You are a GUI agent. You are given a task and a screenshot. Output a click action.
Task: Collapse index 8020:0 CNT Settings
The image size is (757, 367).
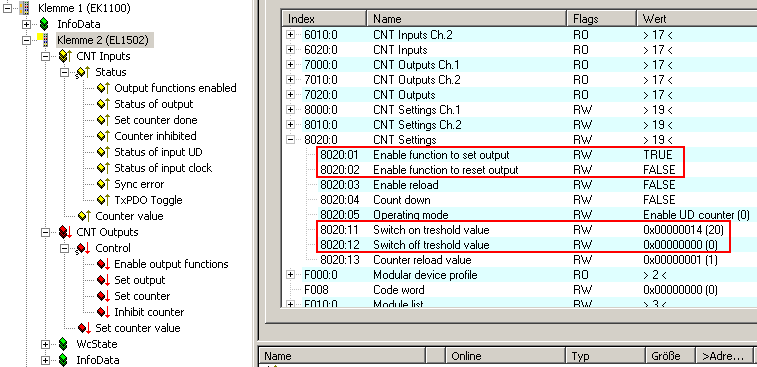(291, 140)
